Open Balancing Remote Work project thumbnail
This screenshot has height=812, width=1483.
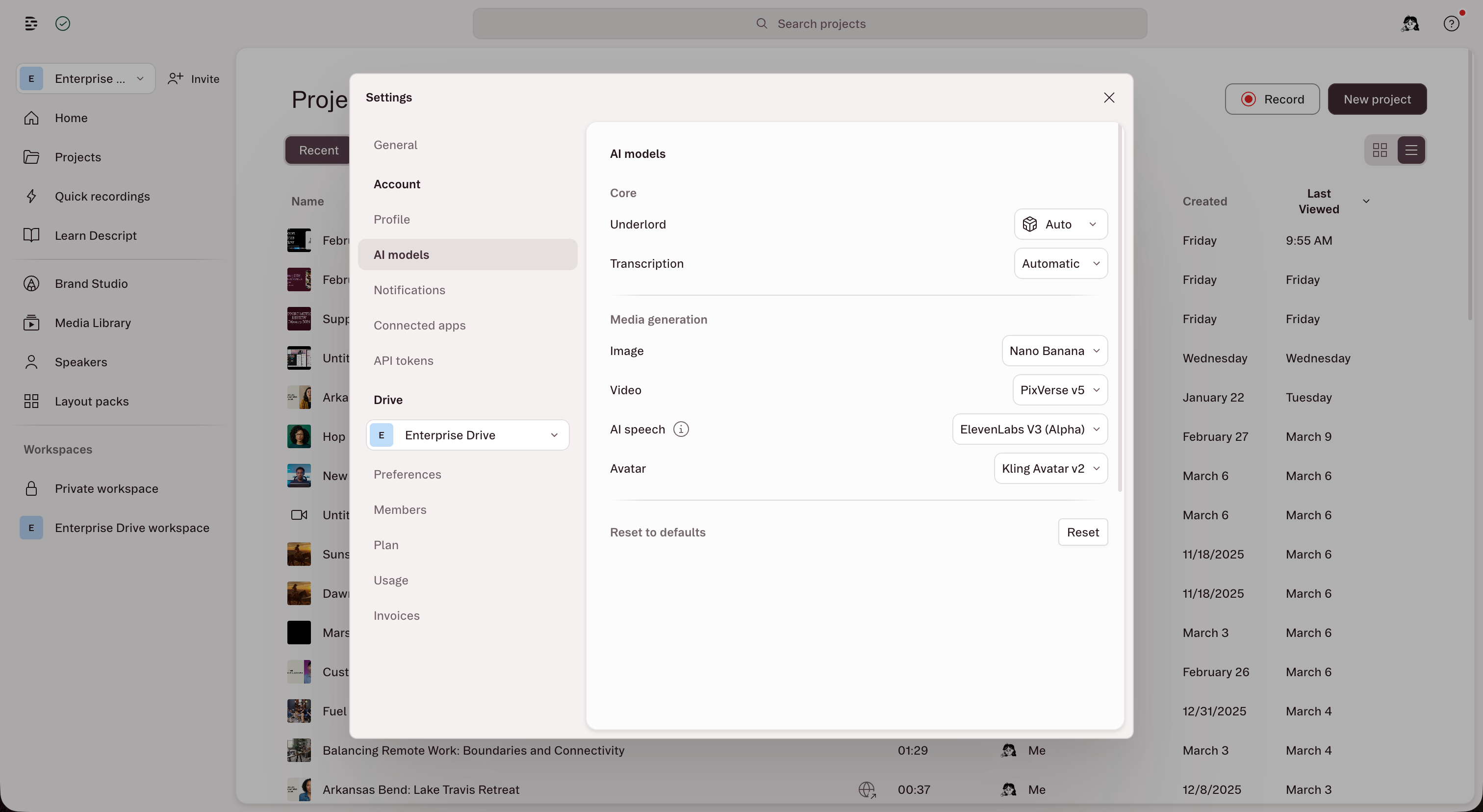pyautogui.click(x=299, y=750)
